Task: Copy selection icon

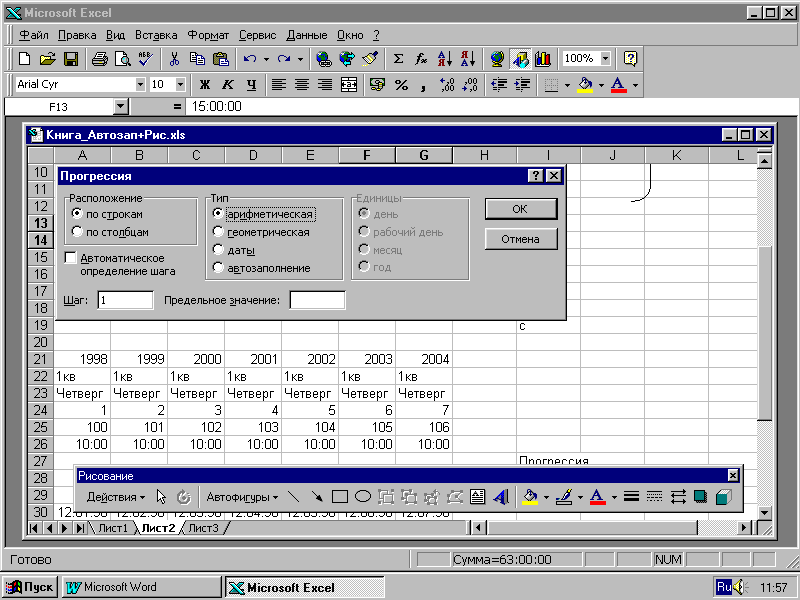Action: [197, 59]
